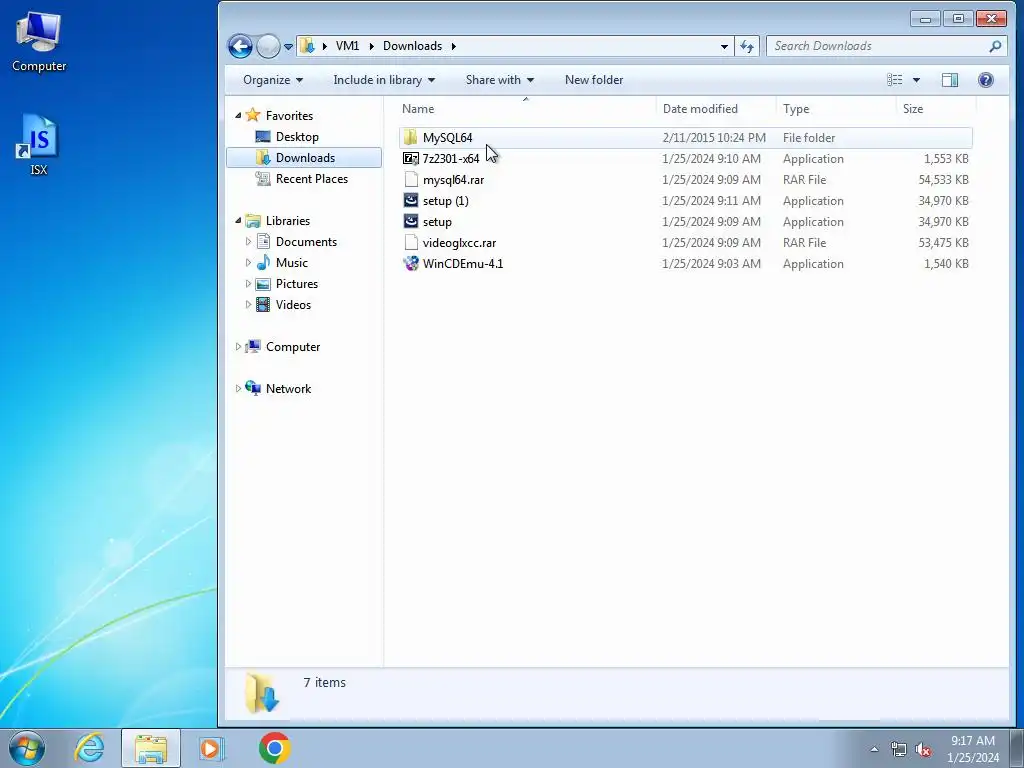Select Documents library
Image resolution: width=1024 pixels, height=768 pixels.
pos(306,242)
